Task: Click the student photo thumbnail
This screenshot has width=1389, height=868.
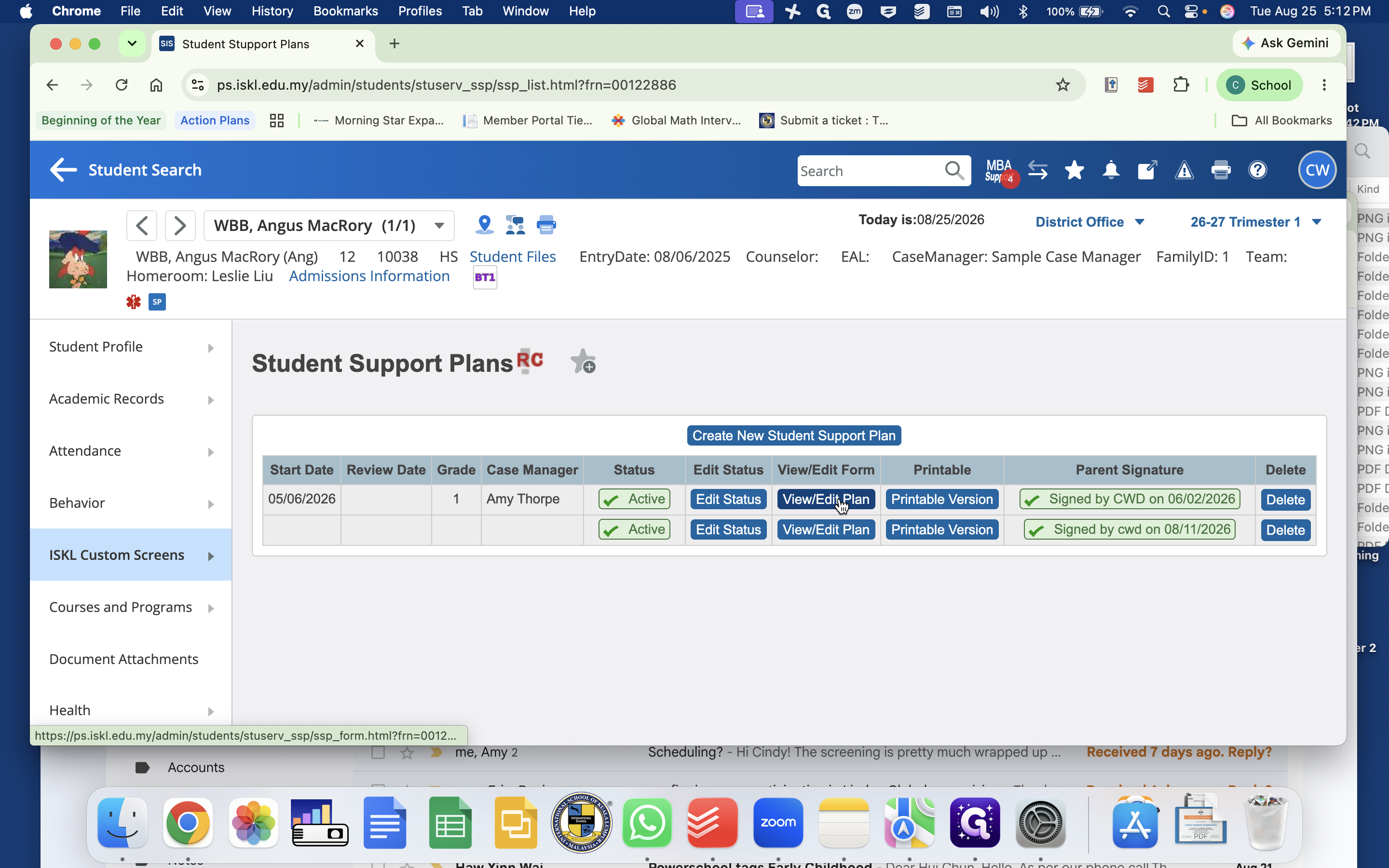Action: click(x=78, y=259)
